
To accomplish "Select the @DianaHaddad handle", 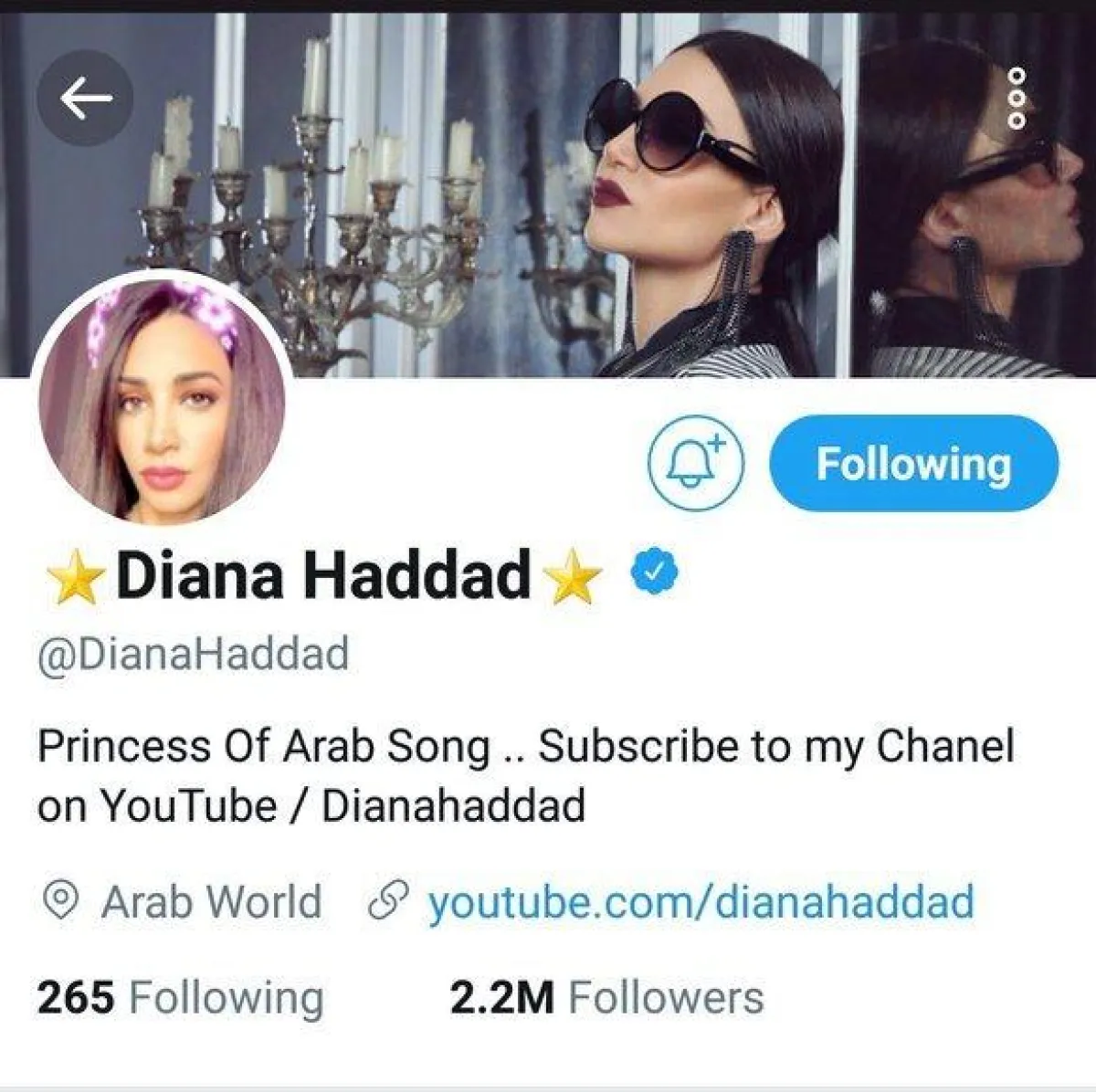I will [193, 655].
